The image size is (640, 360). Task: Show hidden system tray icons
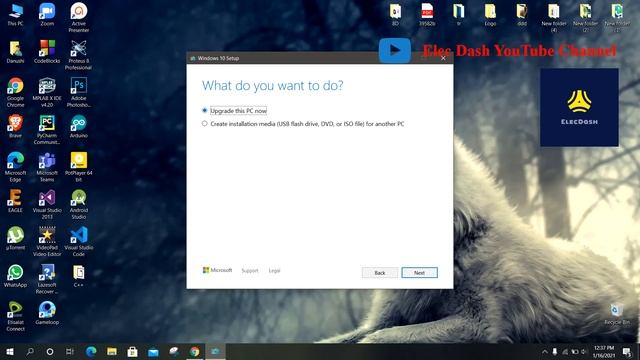point(544,351)
